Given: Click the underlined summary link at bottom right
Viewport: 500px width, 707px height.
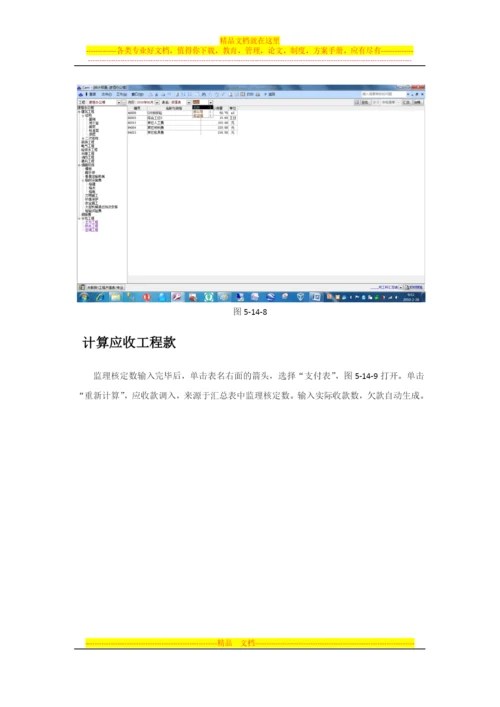Looking at the screenshot, I should 385,287.
